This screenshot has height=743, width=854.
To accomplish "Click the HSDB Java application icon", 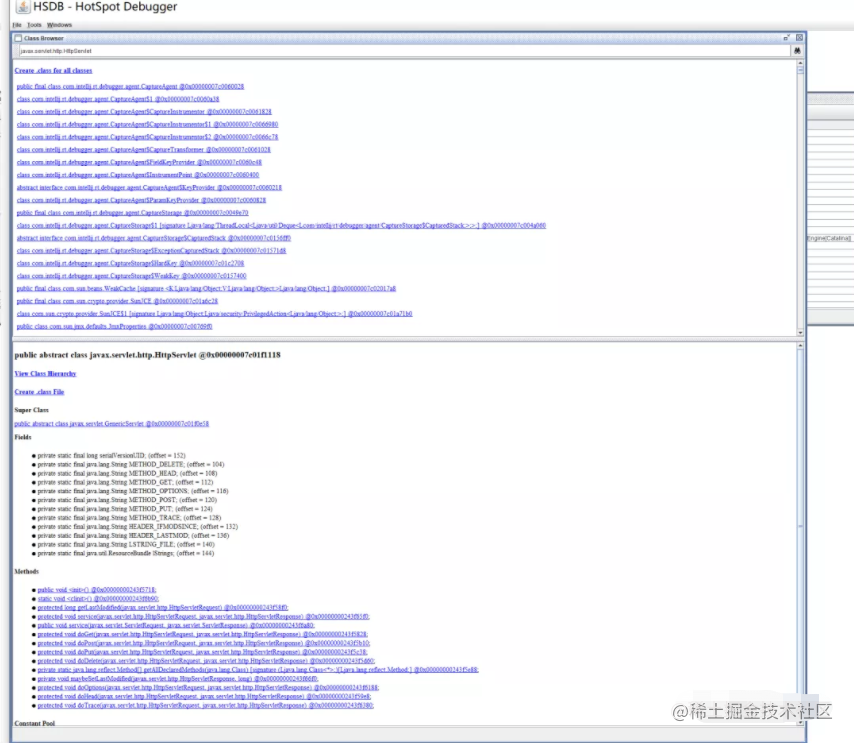I will point(23,7).
